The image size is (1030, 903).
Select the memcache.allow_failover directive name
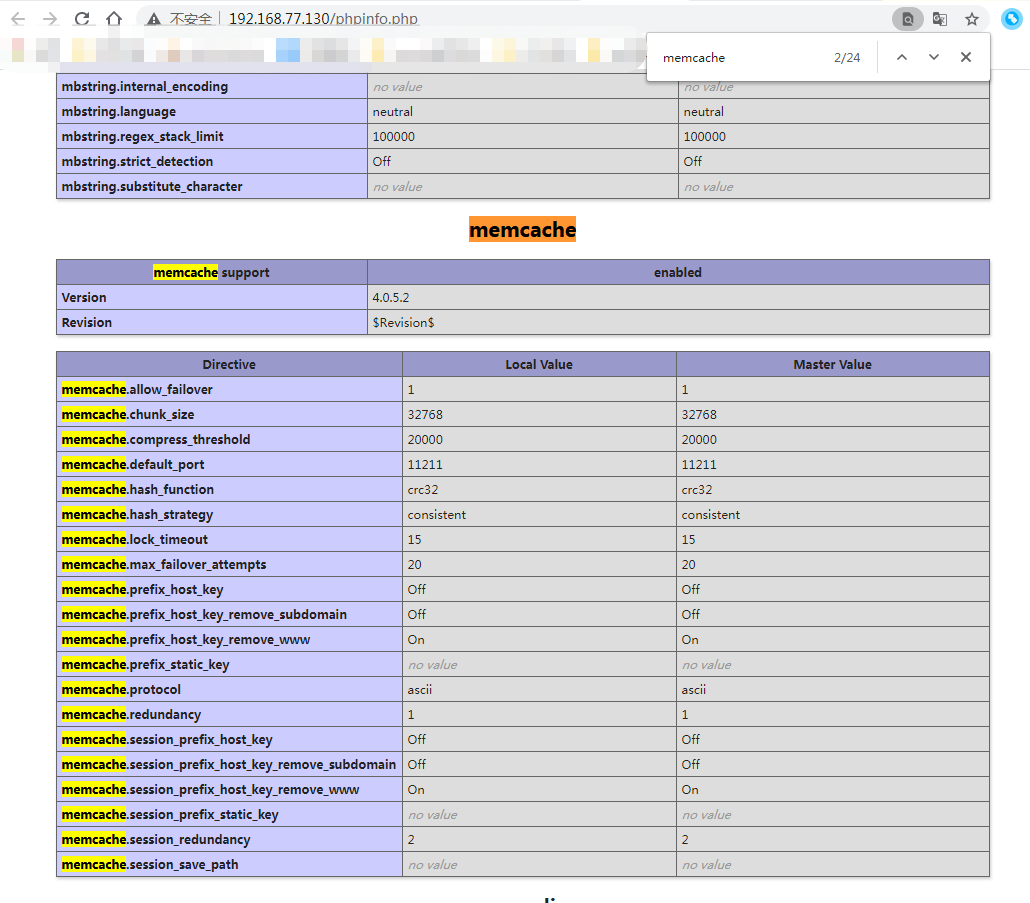pos(137,389)
